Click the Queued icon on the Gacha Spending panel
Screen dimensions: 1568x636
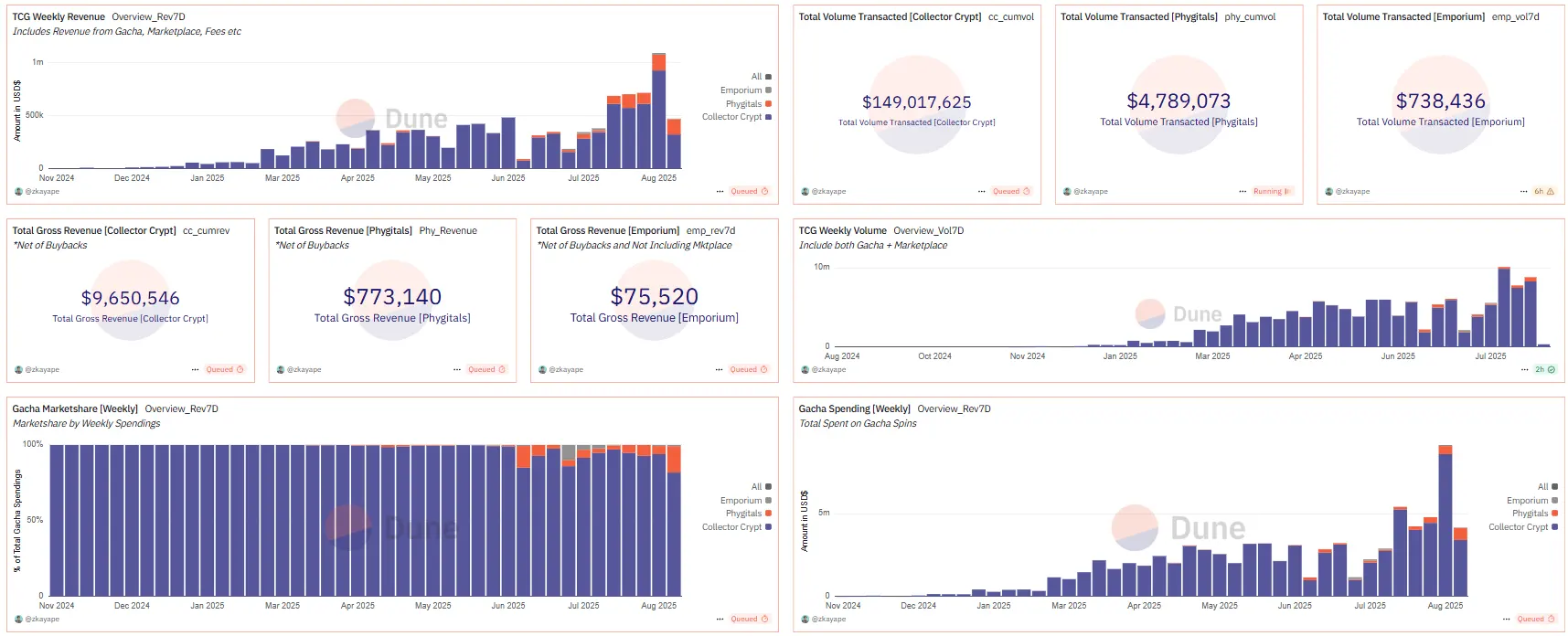pyautogui.click(x=1551, y=620)
